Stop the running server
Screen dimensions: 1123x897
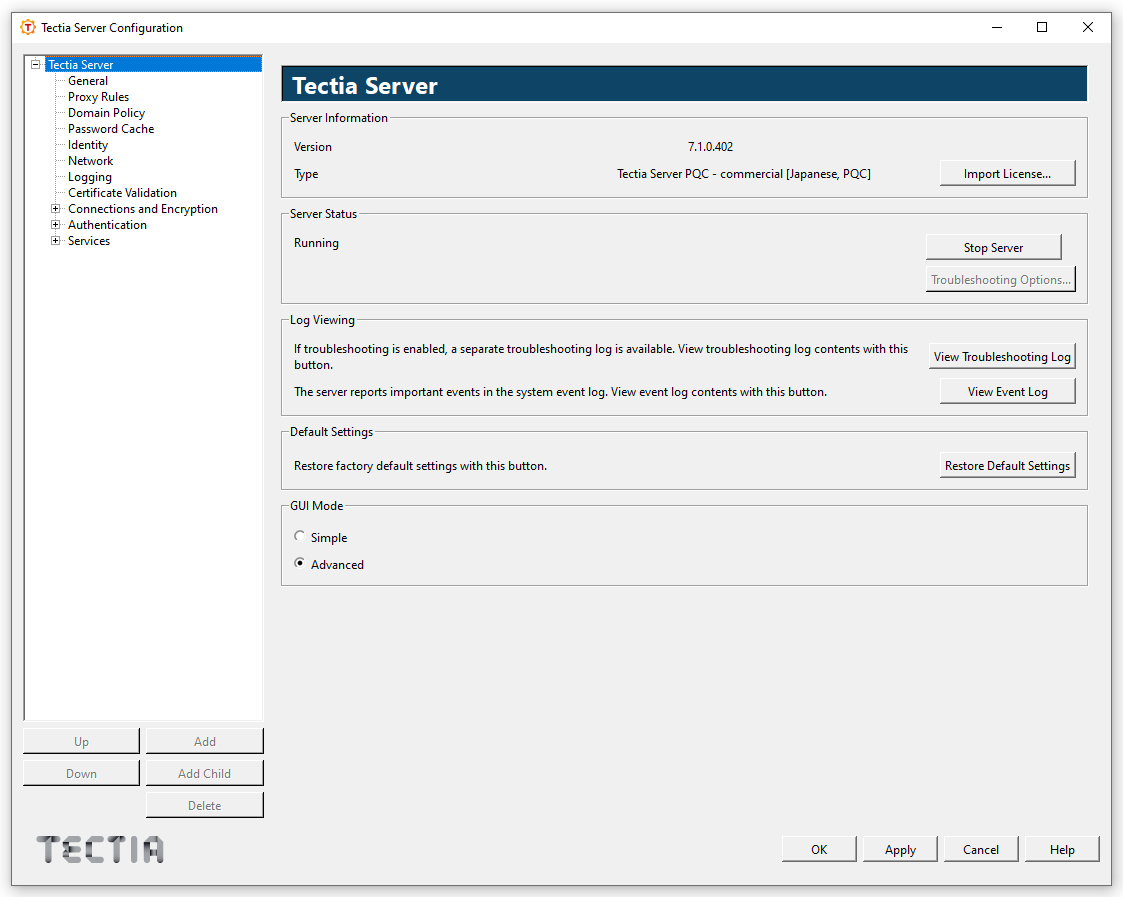coord(993,247)
